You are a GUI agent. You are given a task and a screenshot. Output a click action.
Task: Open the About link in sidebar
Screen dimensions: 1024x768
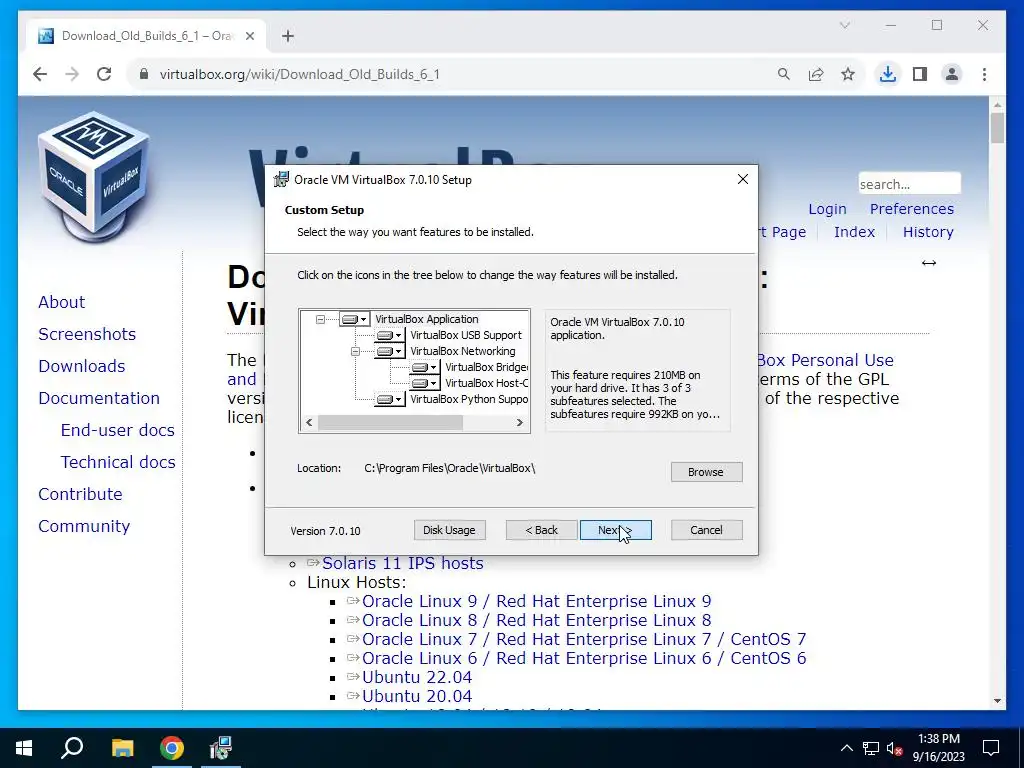(x=61, y=302)
